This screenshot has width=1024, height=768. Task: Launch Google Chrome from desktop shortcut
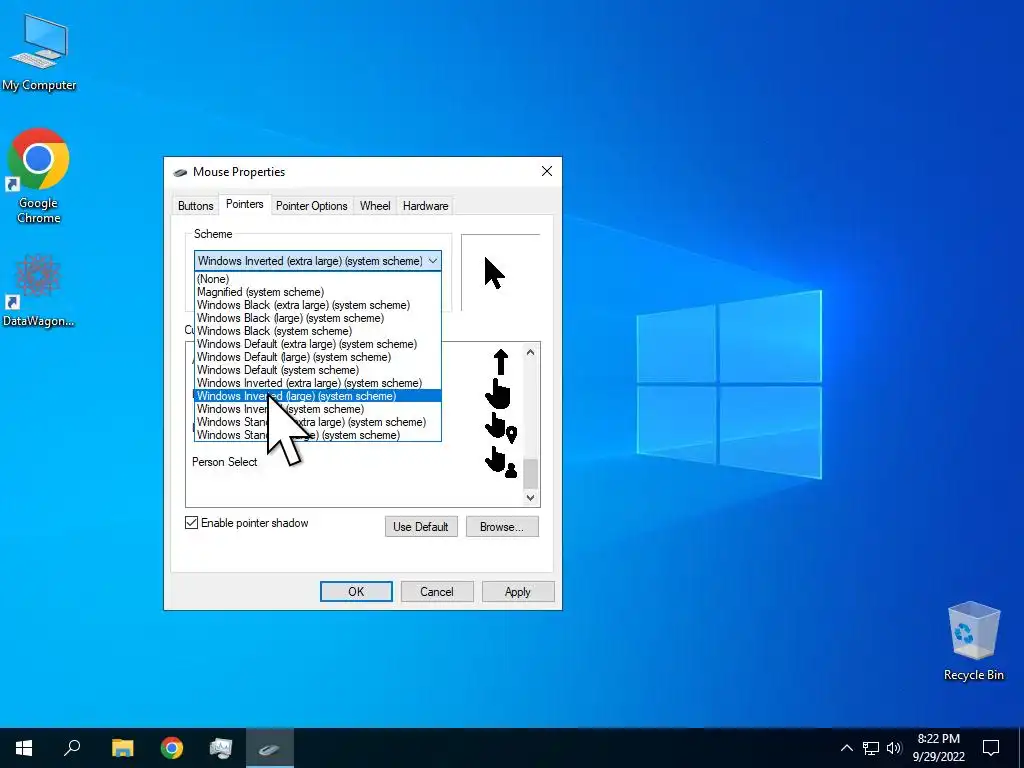click(x=38, y=176)
